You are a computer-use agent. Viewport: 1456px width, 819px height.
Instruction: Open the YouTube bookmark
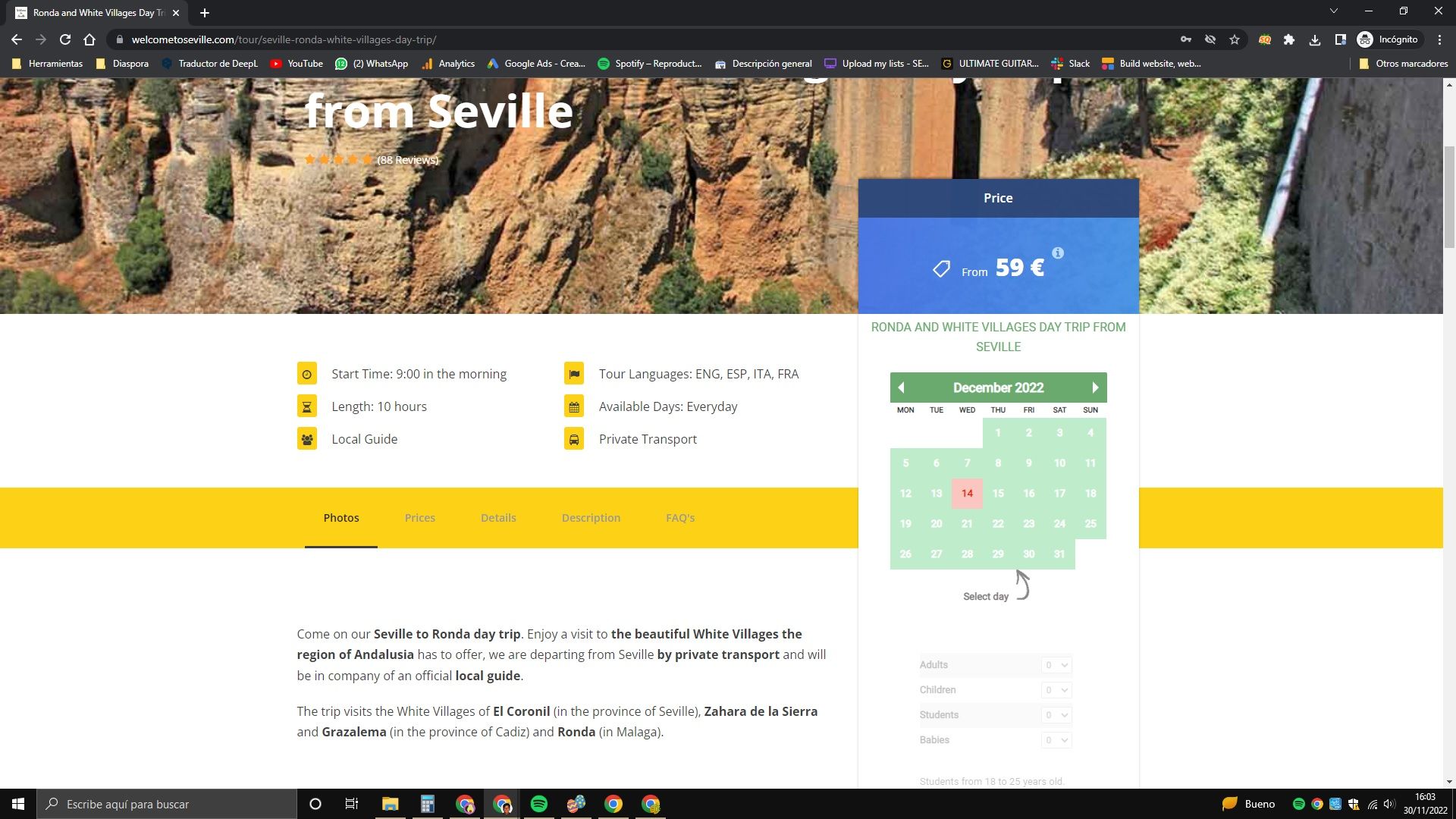[x=297, y=64]
